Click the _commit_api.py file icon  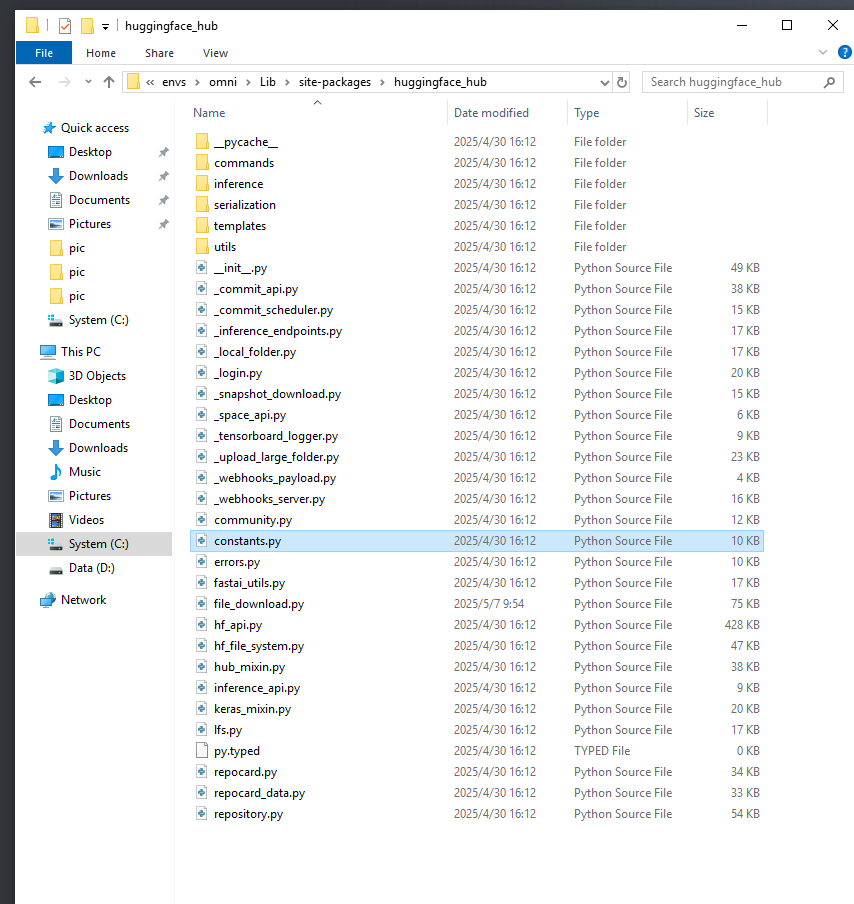(202, 289)
